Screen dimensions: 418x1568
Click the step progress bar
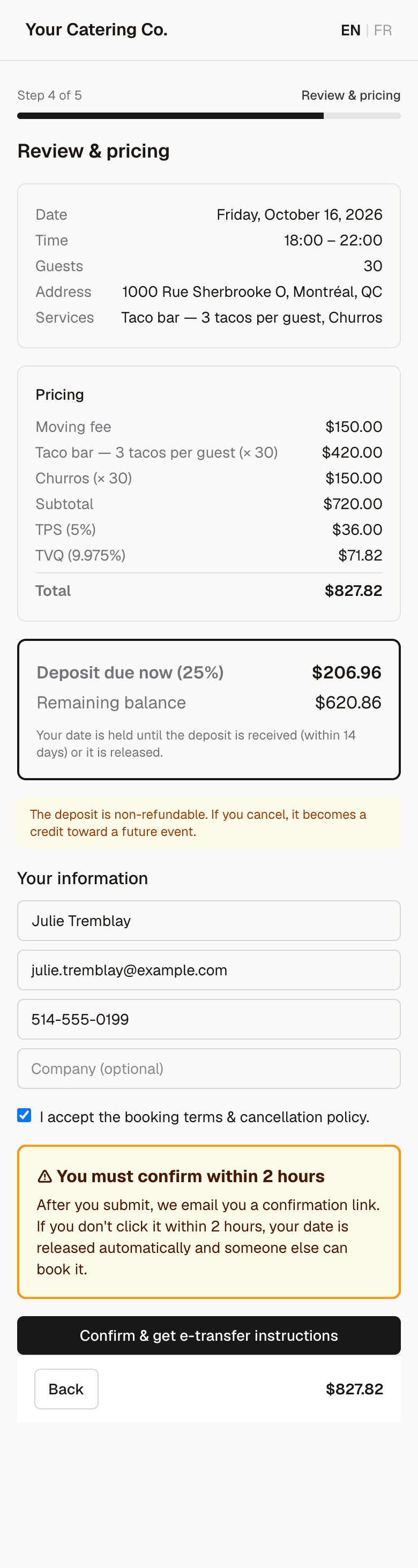[208, 116]
